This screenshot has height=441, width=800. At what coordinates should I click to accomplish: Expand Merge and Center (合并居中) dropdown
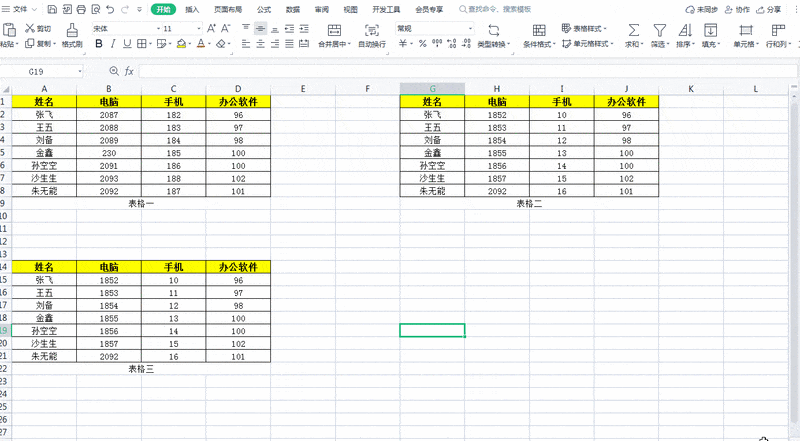coord(349,44)
